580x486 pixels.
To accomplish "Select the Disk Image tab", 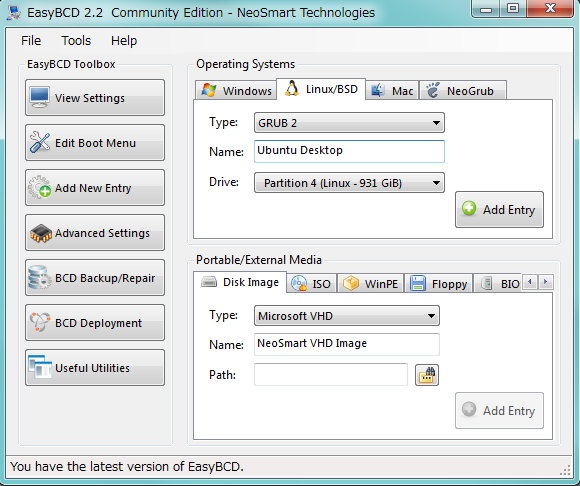I will click(x=240, y=282).
